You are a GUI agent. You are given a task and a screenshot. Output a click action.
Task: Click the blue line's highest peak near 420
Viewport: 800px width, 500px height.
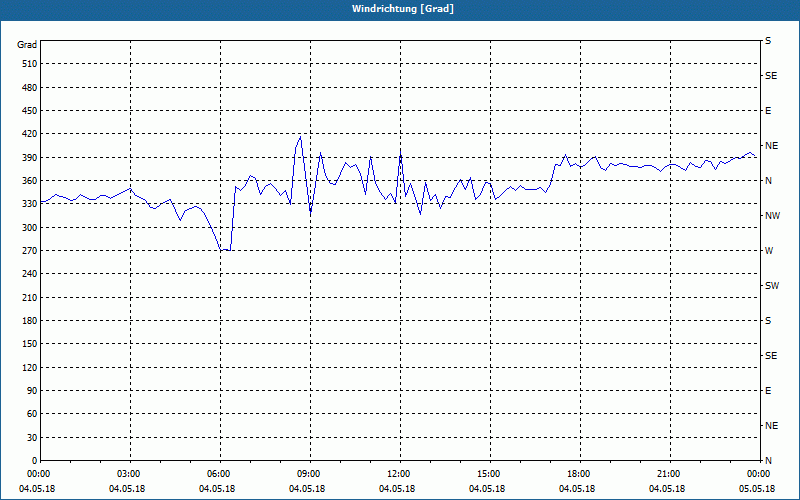[300, 137]
